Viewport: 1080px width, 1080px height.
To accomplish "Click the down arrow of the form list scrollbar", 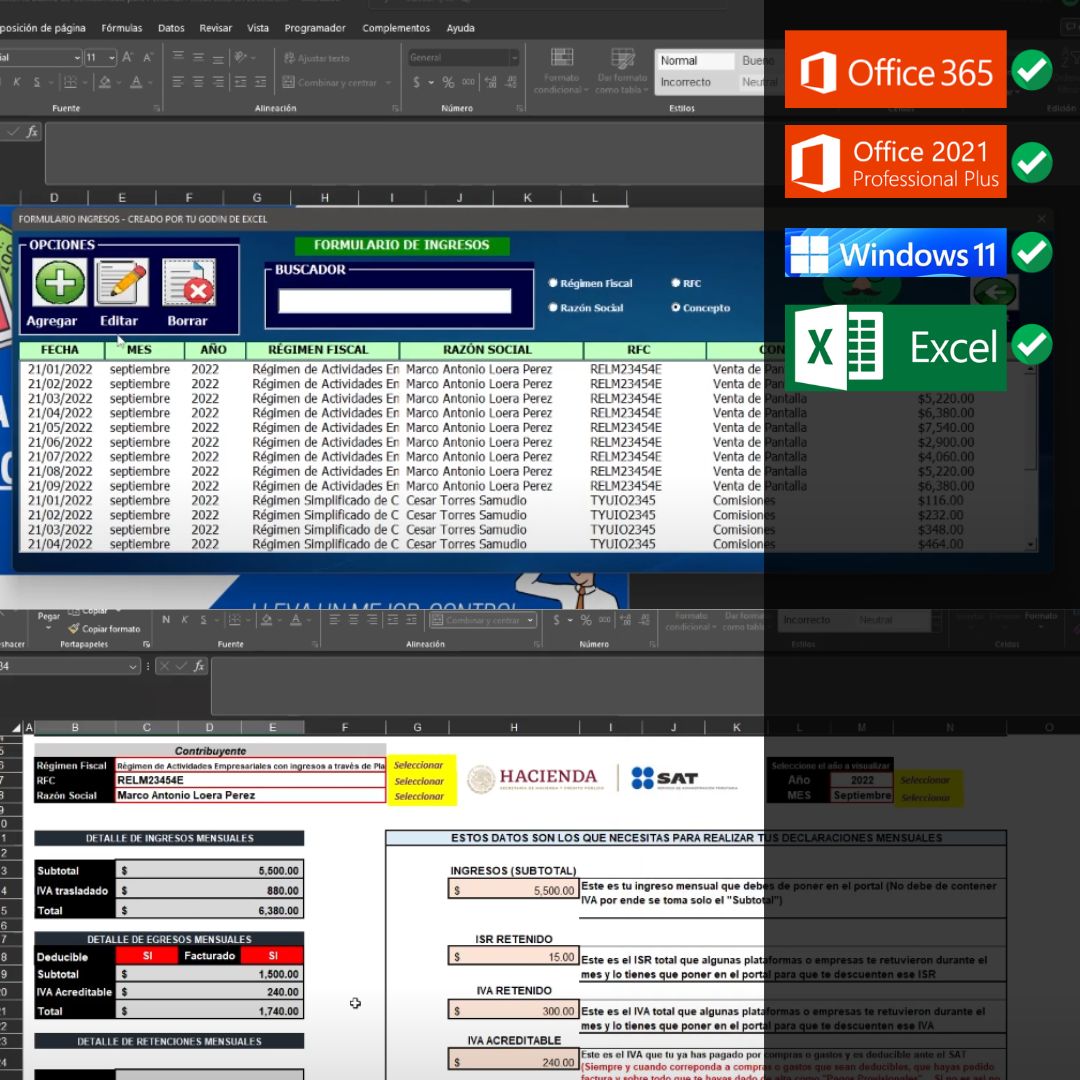I will pyautogui.click(x=1030, y=544).
